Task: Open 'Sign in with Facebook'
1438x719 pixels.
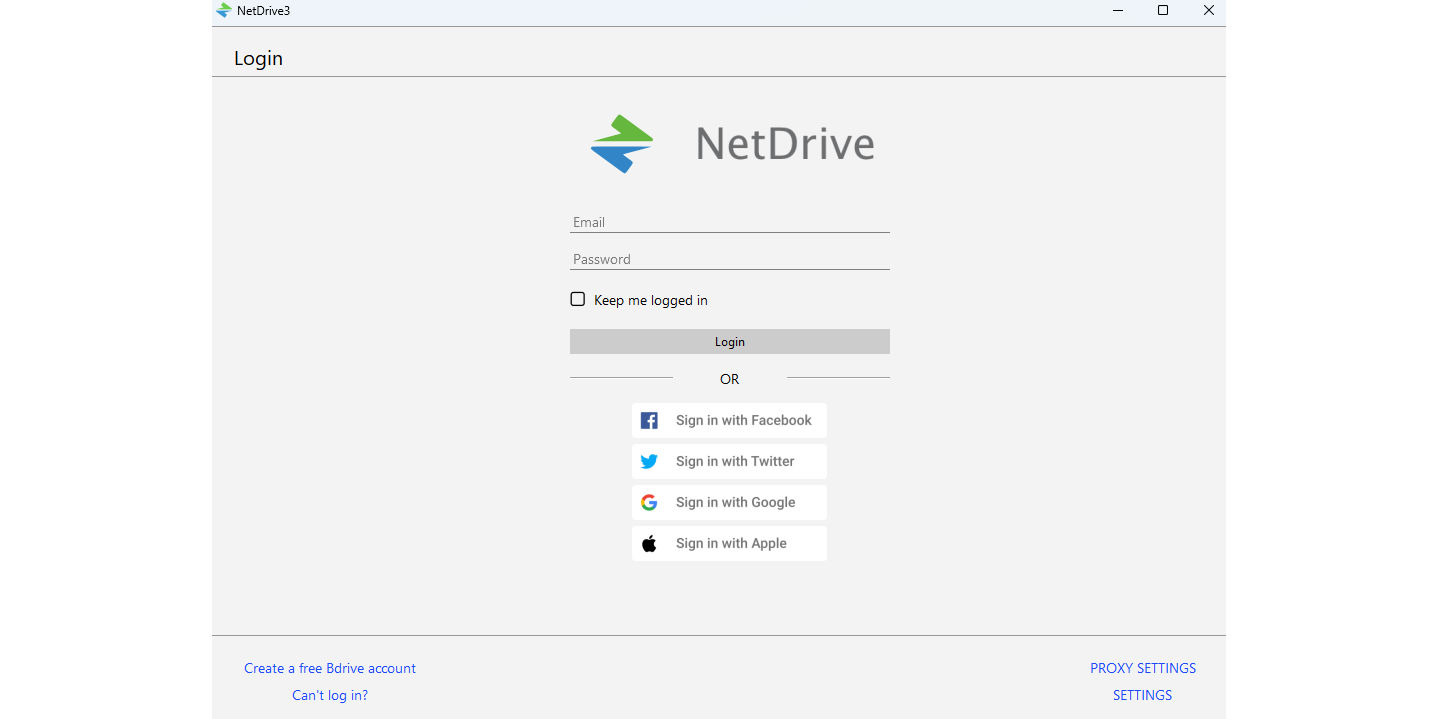Action: click(x=729, y=420)
